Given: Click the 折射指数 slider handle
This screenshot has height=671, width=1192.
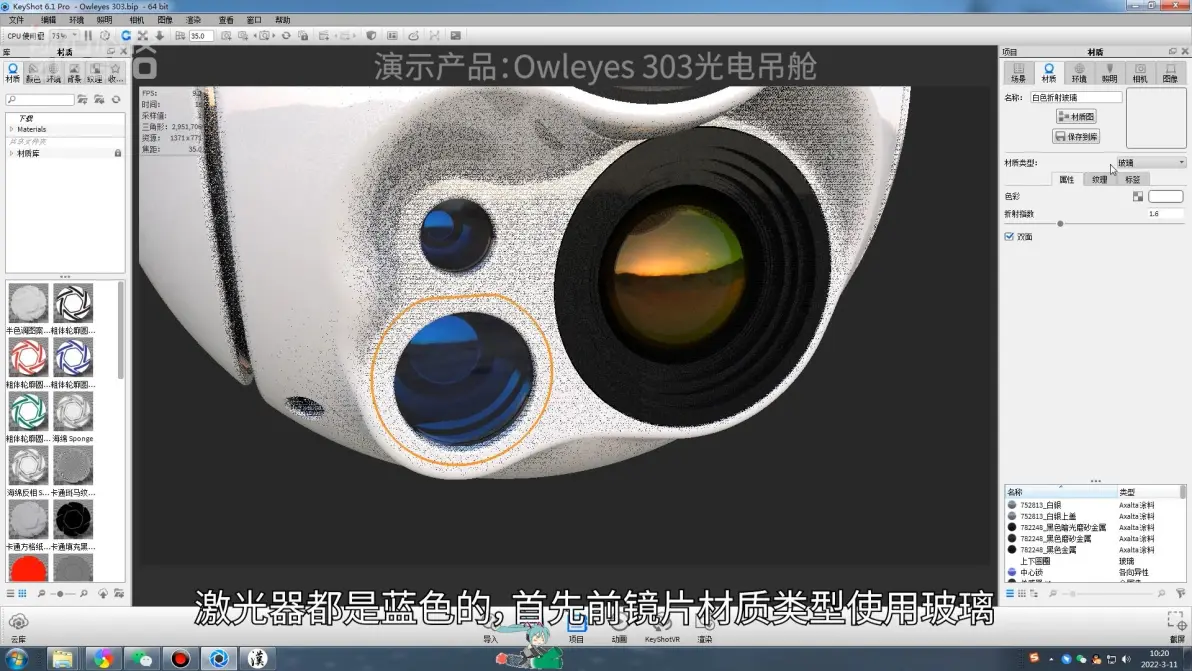Looking at the screenshot, I should click(x=1060, y=223).
